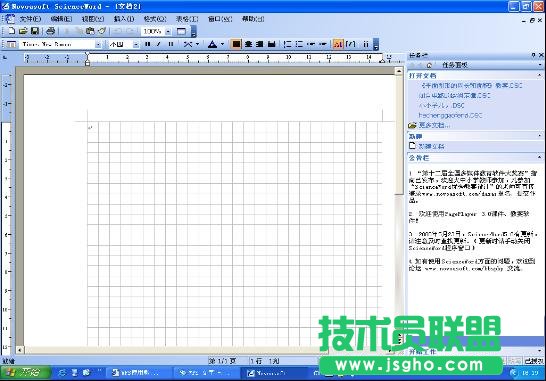This screenshot has height=381, width=546.
Task: Open the 窗口(W) menu
Action: (220, 19)
